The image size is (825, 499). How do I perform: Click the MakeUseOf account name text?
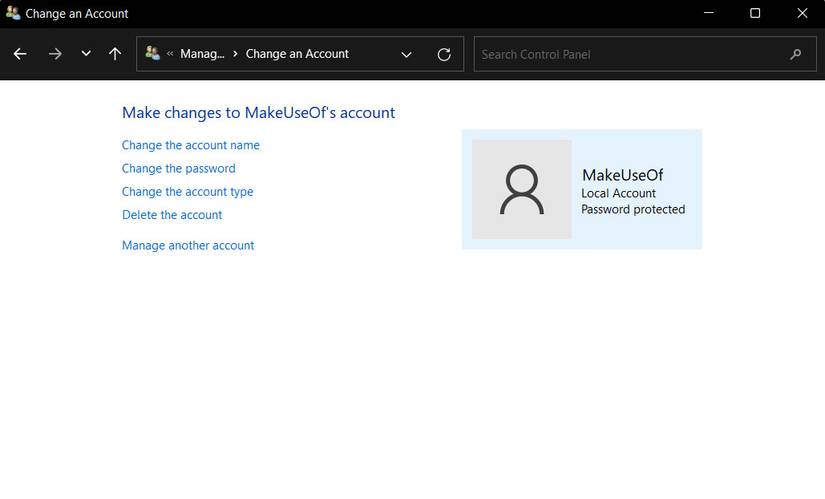(622, 175)
